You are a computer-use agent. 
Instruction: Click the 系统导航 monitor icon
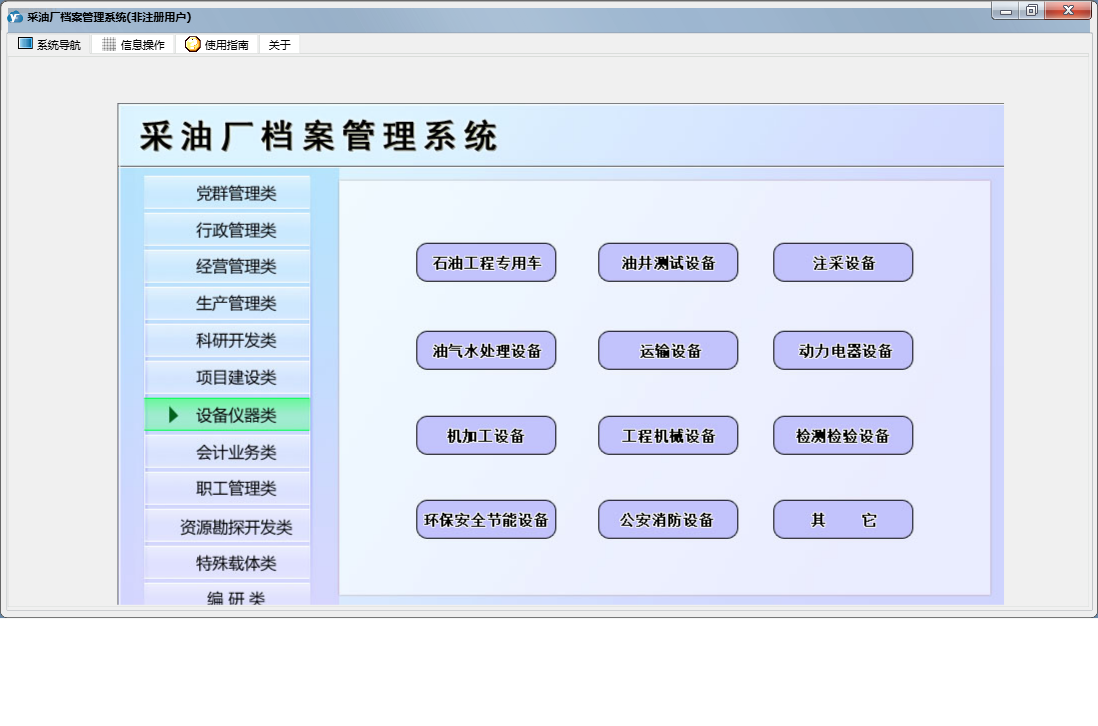[25, 43]
